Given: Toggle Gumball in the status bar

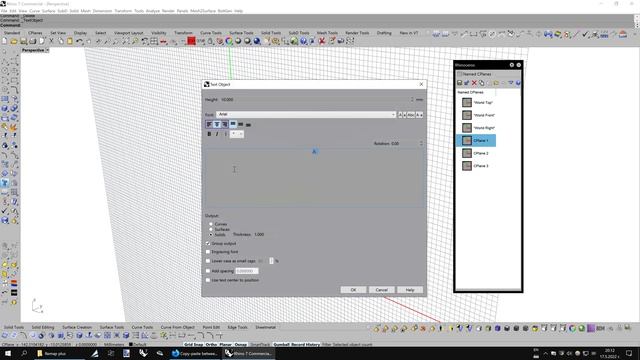Looking at the screenshot, I should 281,344.
